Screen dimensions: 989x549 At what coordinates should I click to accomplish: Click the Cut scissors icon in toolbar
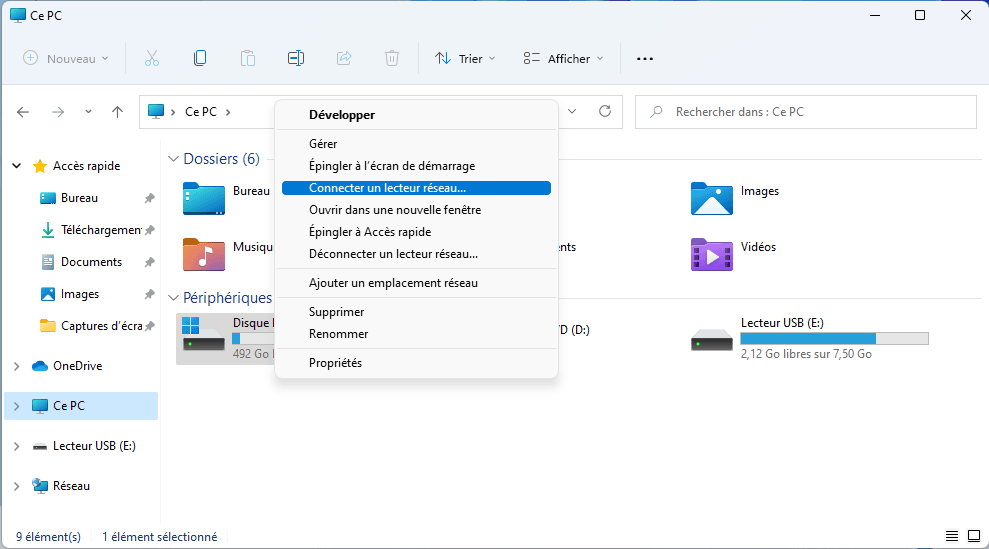152,58
